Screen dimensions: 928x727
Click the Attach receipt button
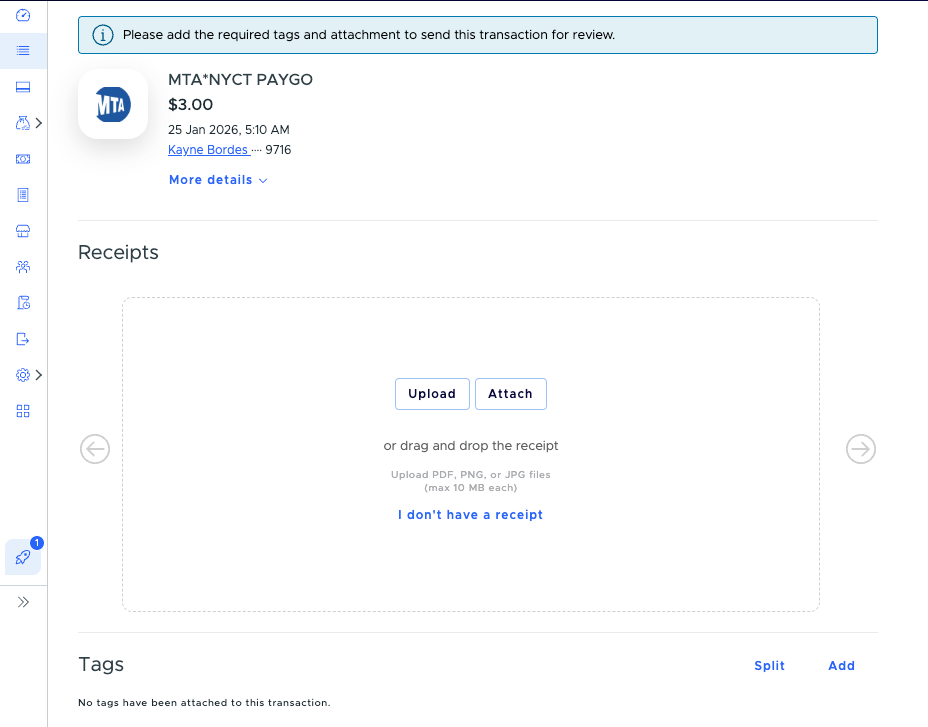[511, 394]
